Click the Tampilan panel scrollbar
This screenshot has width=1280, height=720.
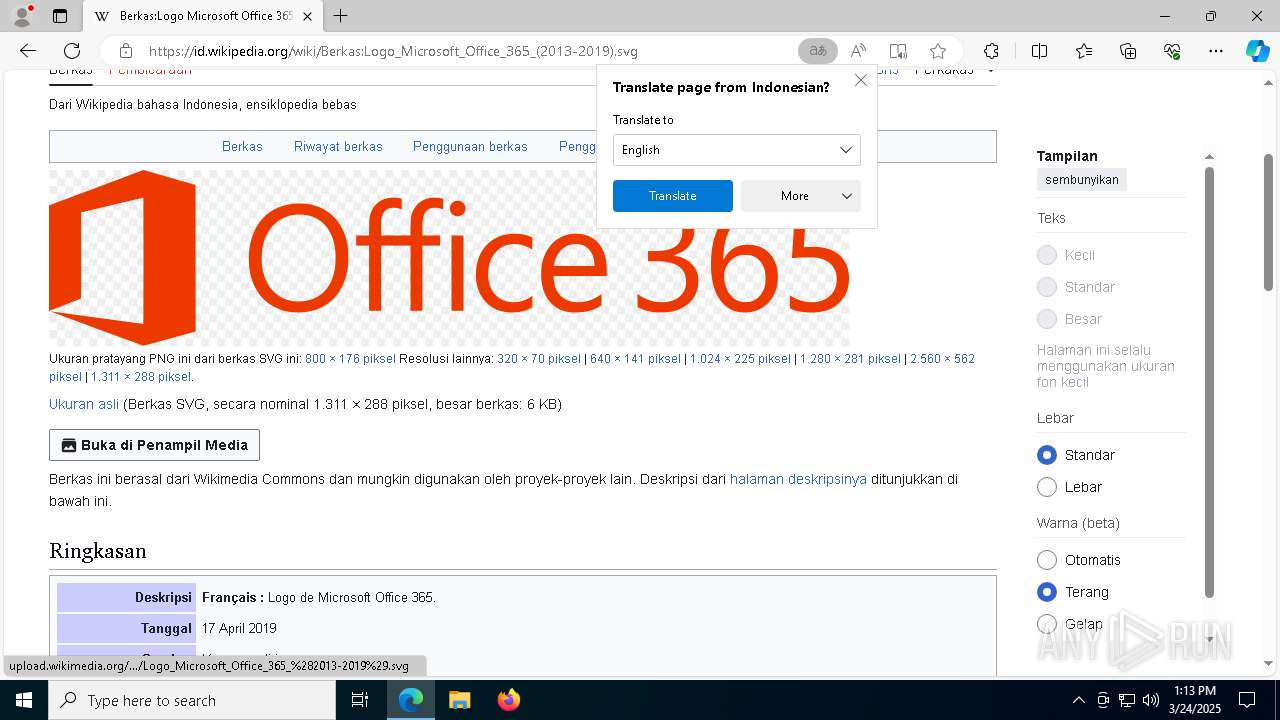click(x=1209, y=380)
